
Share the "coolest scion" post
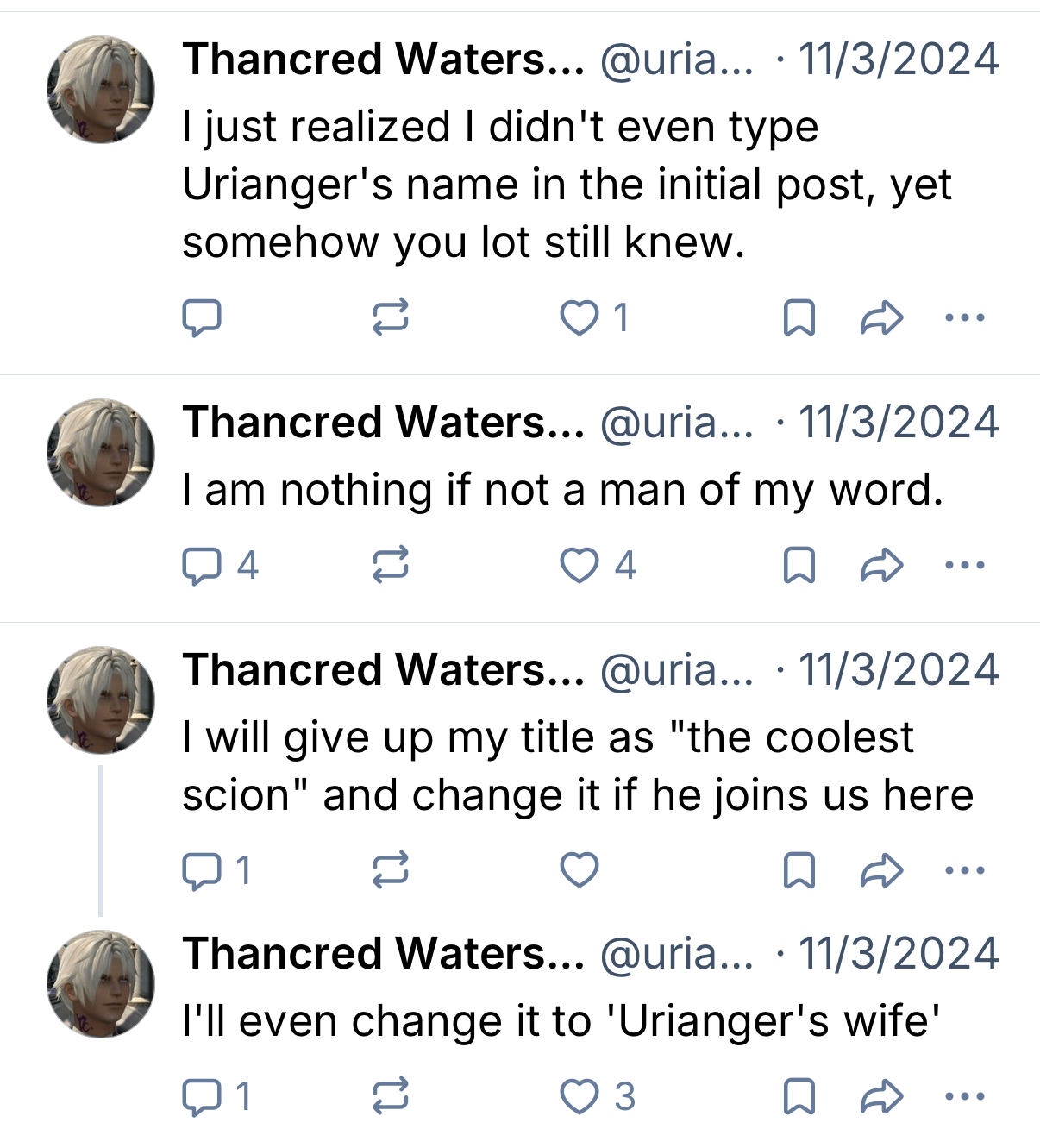881,870
